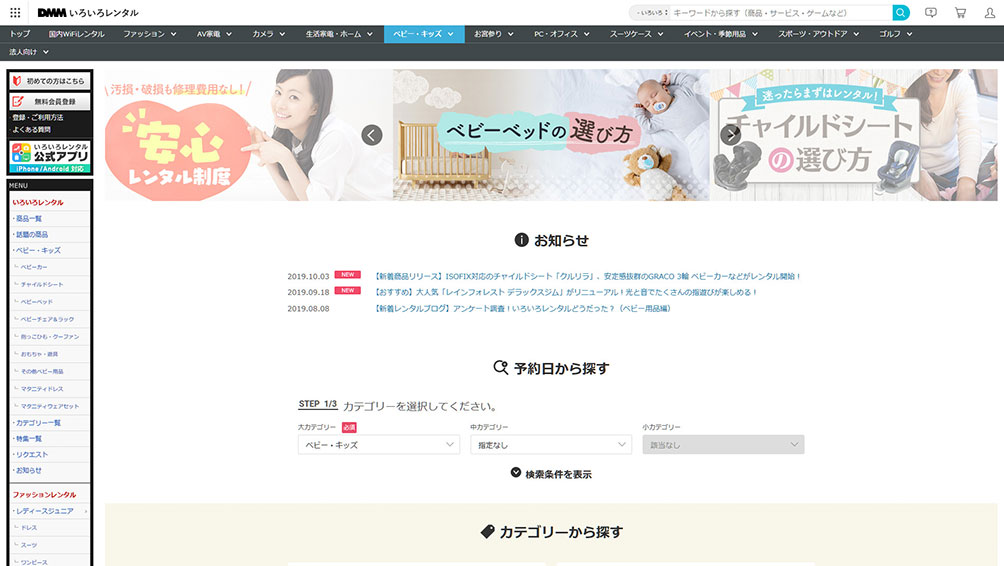Open the ゴルフ nav menu
The height and width of the screenshot is (566, 1004).
pyautogui.click(x=896, y=34)
